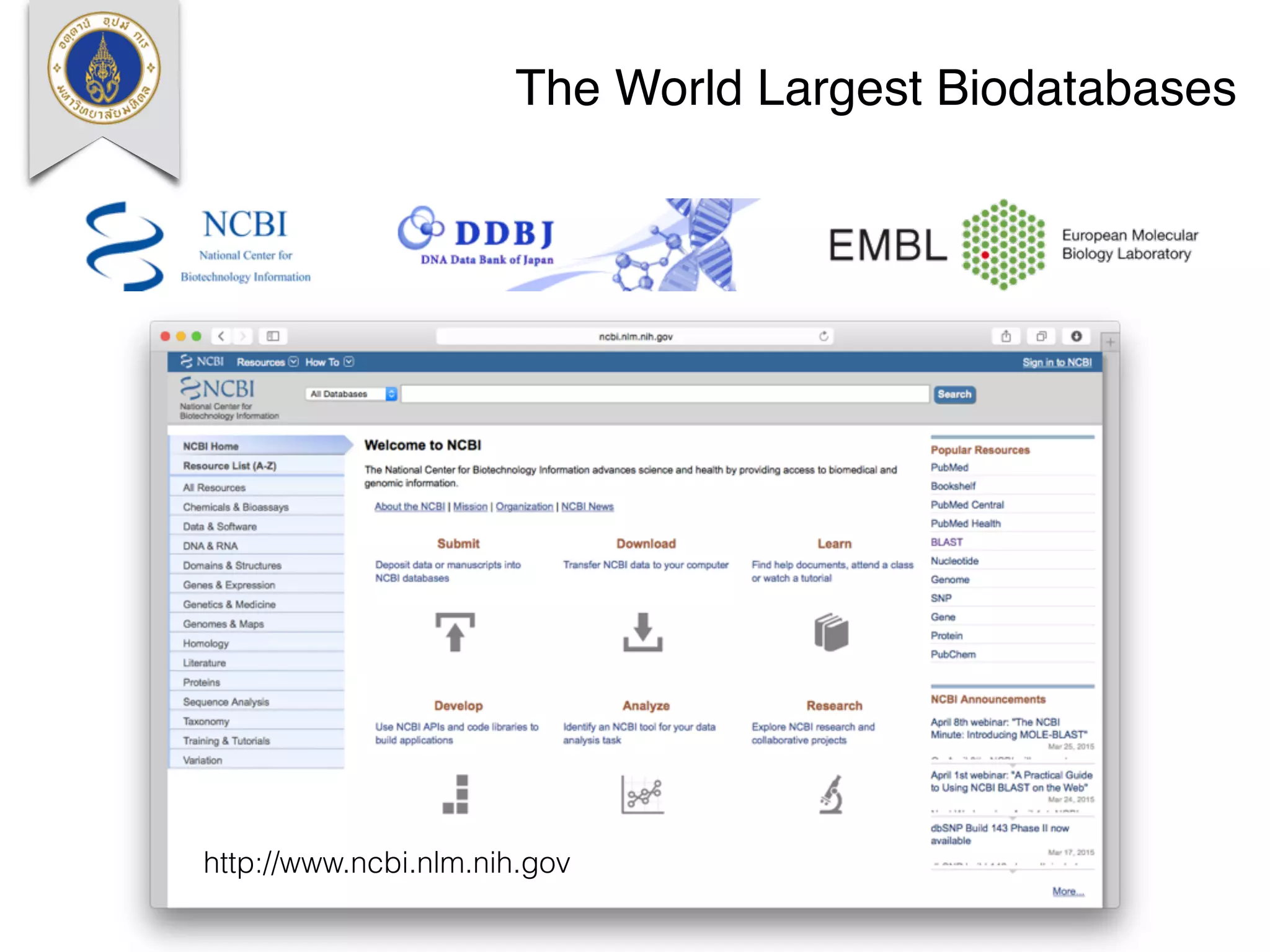This screenshot has width=1270, height=952.
Task: Click the About the NCBI link
Action: (x=409, y=506)
